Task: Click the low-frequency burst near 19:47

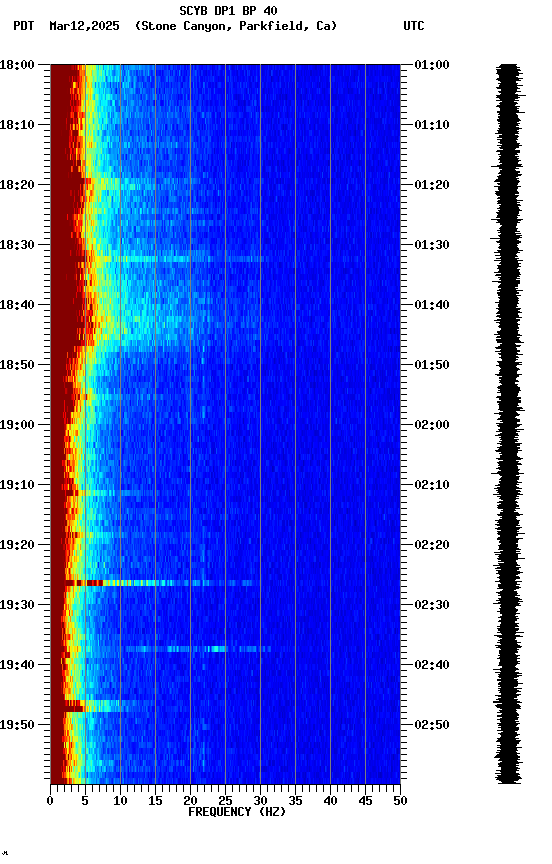Action: (96, 705)
